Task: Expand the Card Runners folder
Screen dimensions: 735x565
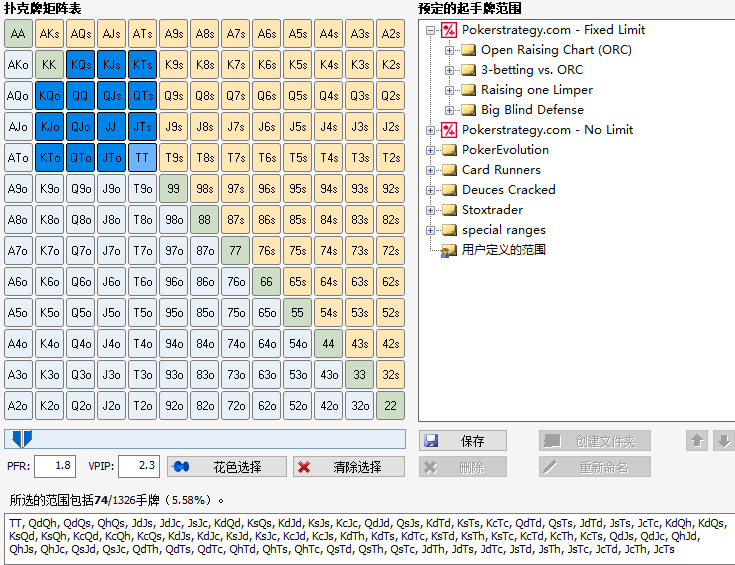Action: 430,170
